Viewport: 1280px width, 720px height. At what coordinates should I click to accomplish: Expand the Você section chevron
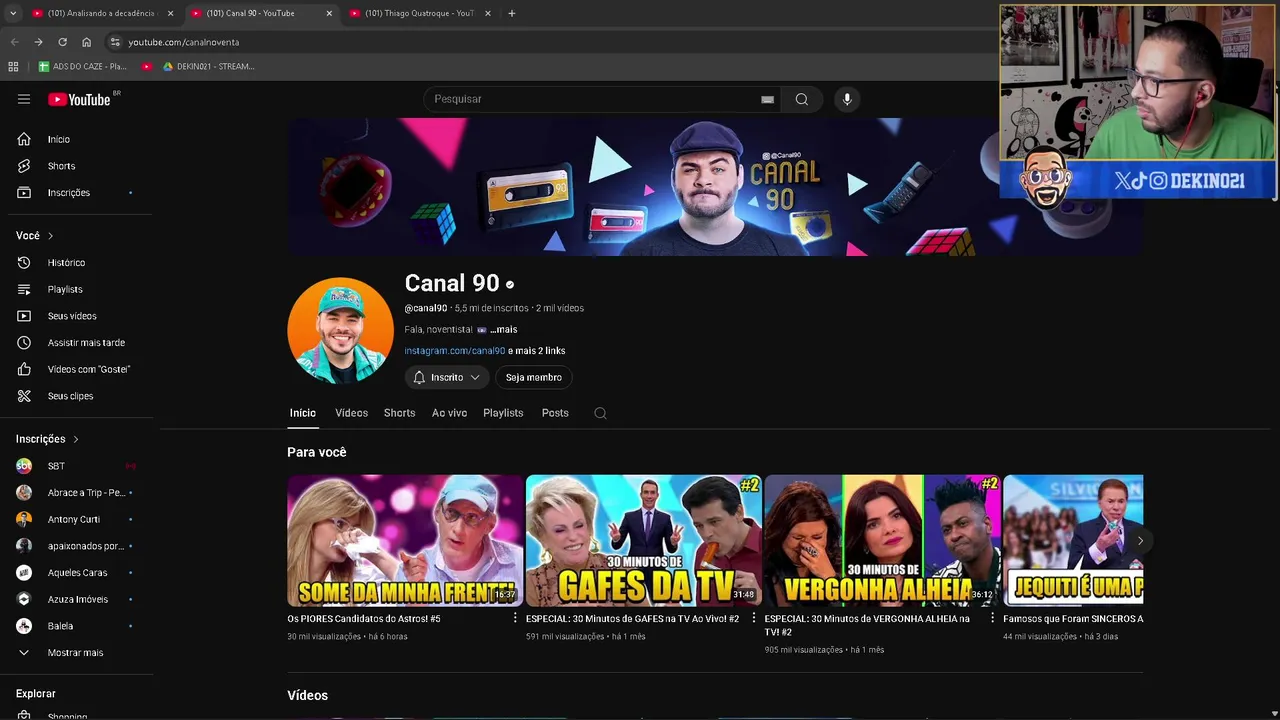tap(50, 236)
